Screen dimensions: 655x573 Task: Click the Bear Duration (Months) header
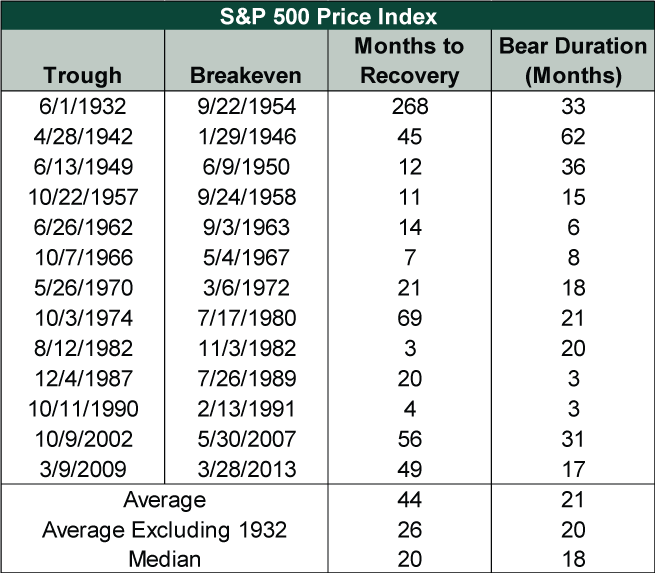coord(573,60)
